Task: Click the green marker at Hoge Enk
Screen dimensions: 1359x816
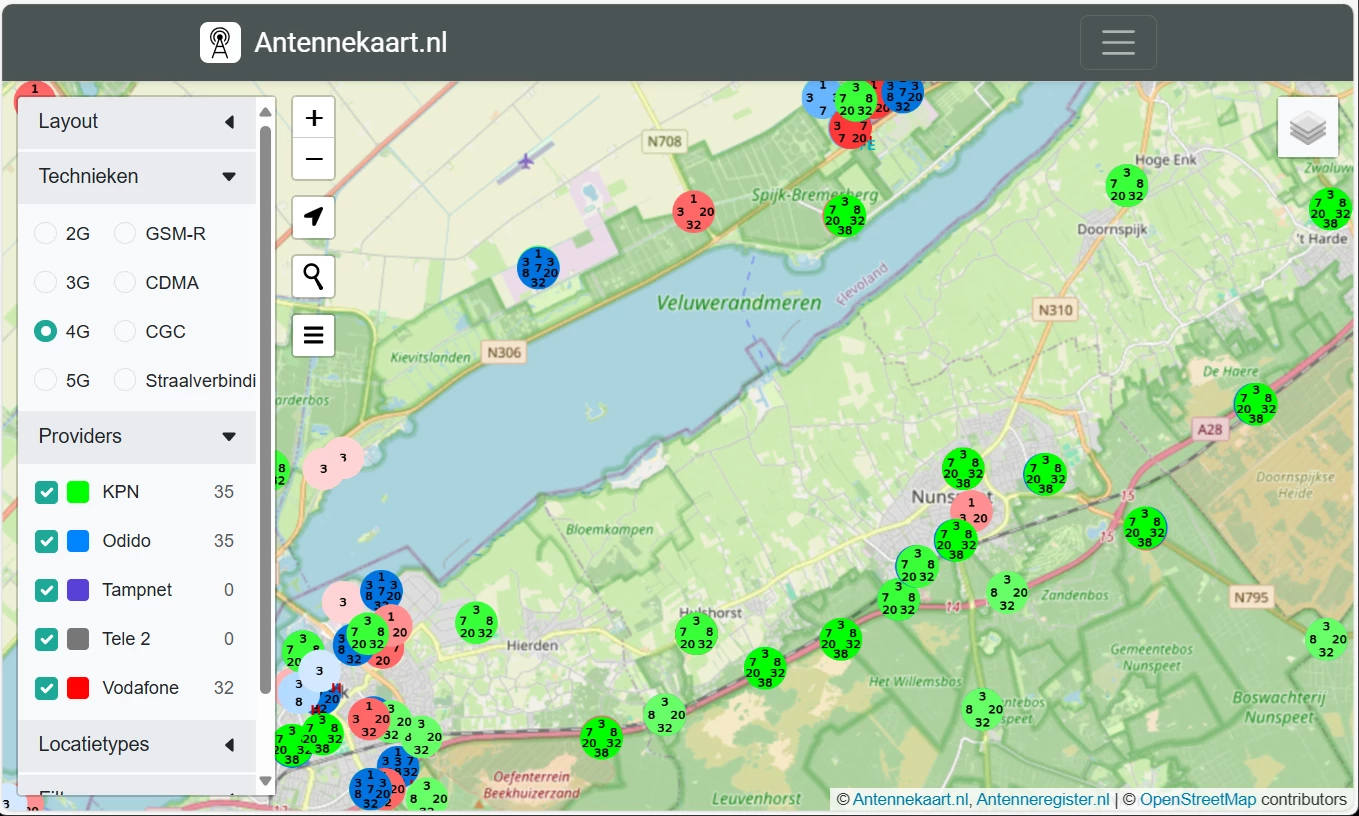Action: pyautogui.click(x=1126, y=185)
